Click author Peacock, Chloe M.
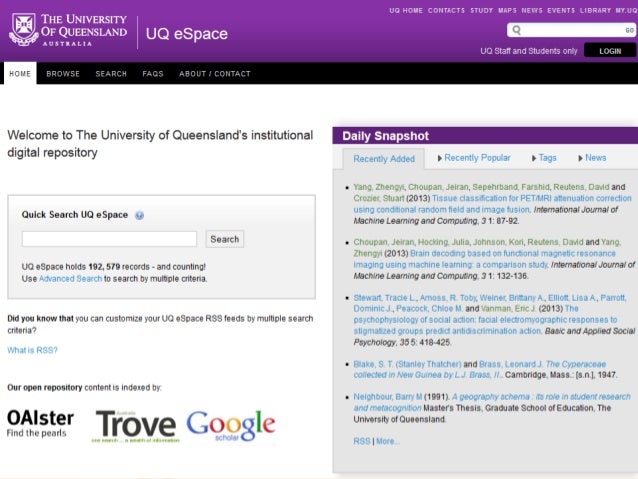The width and height of the screenshot is (638, 479). (429, 308)
